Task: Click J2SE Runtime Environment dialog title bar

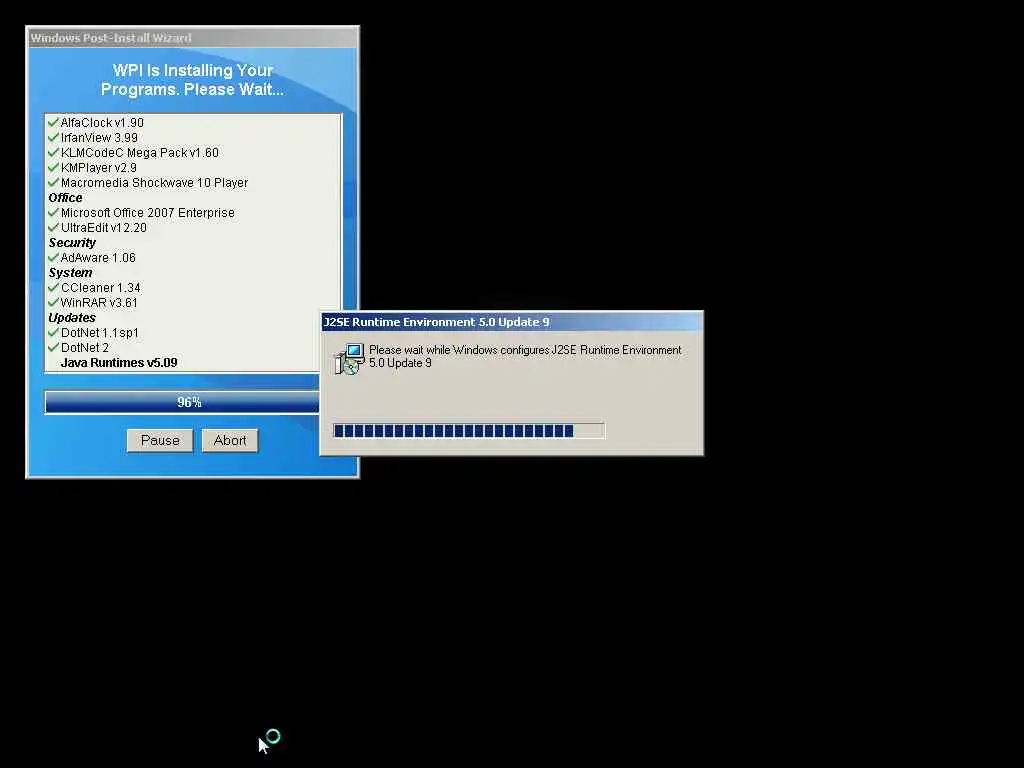Action: coord(512,322)
